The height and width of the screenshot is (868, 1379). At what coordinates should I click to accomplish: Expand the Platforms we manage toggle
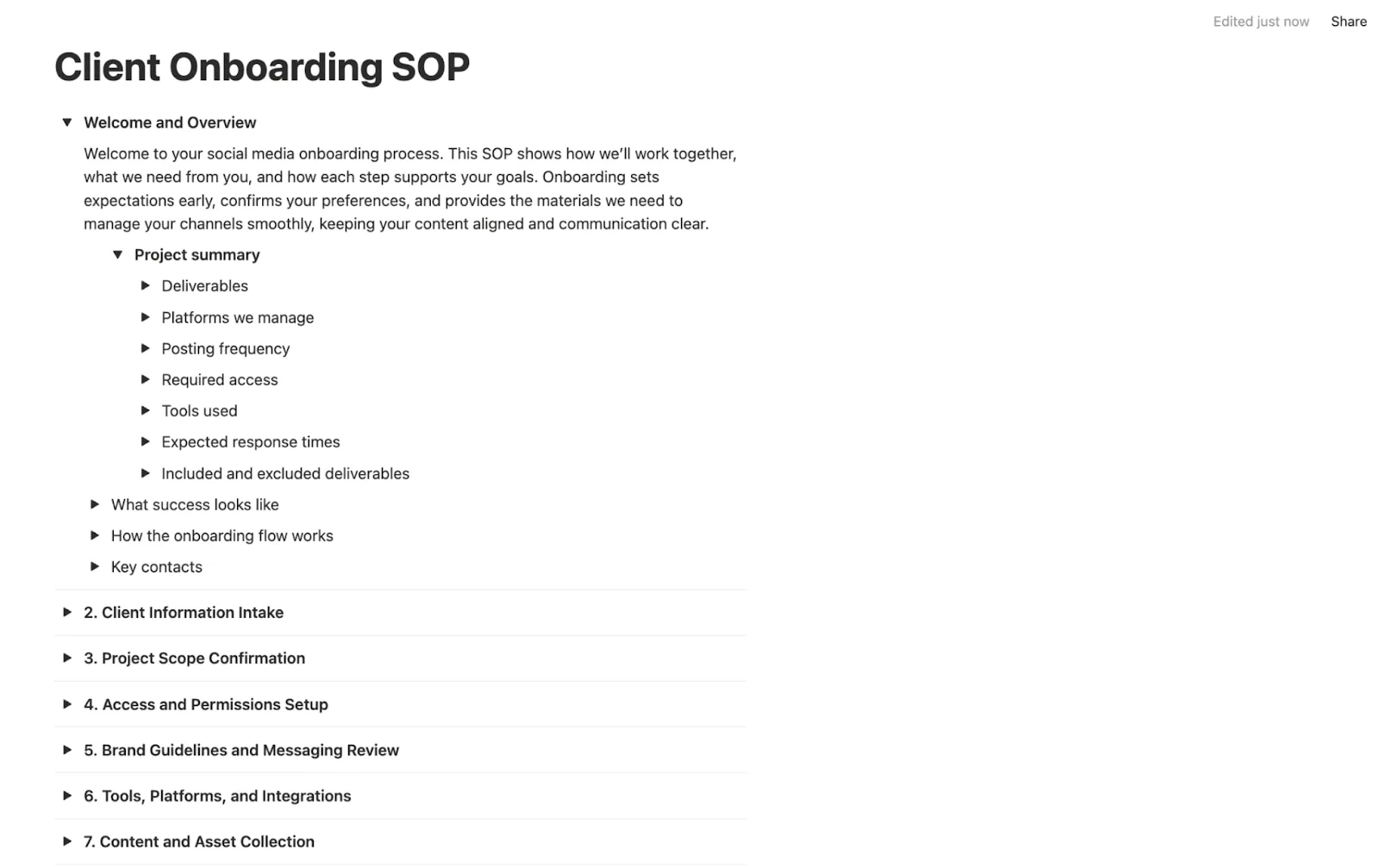(145, 316)
